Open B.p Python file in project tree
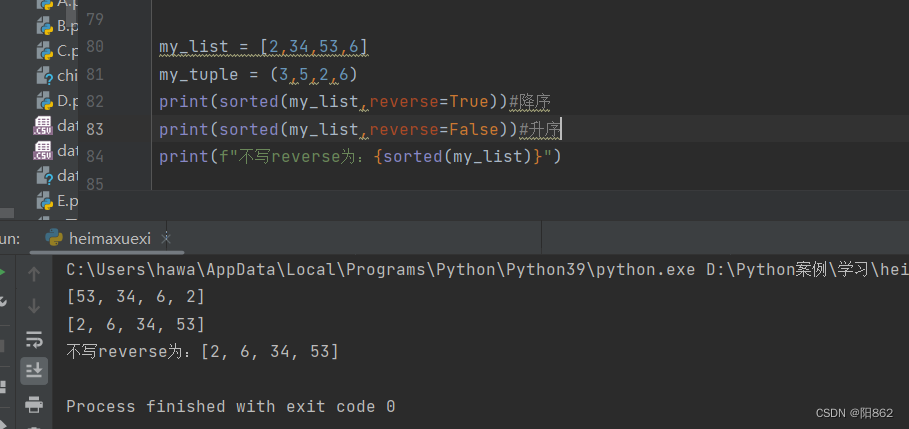This screenshot has height=429, width=909. click(x=57, y=26)
